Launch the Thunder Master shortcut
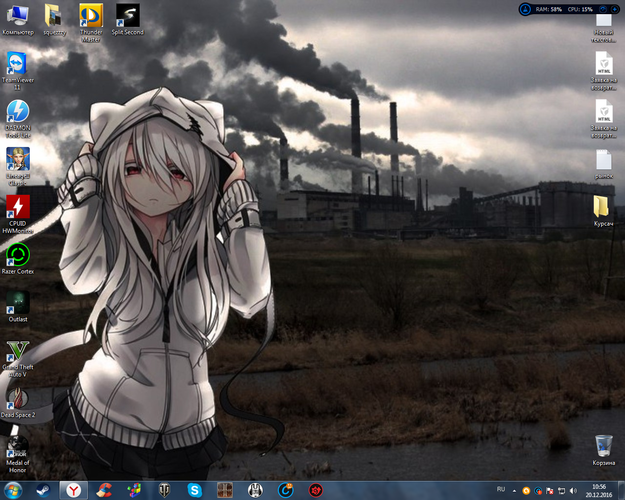Viewport: 625px width, 500px height. click(91, 23)
